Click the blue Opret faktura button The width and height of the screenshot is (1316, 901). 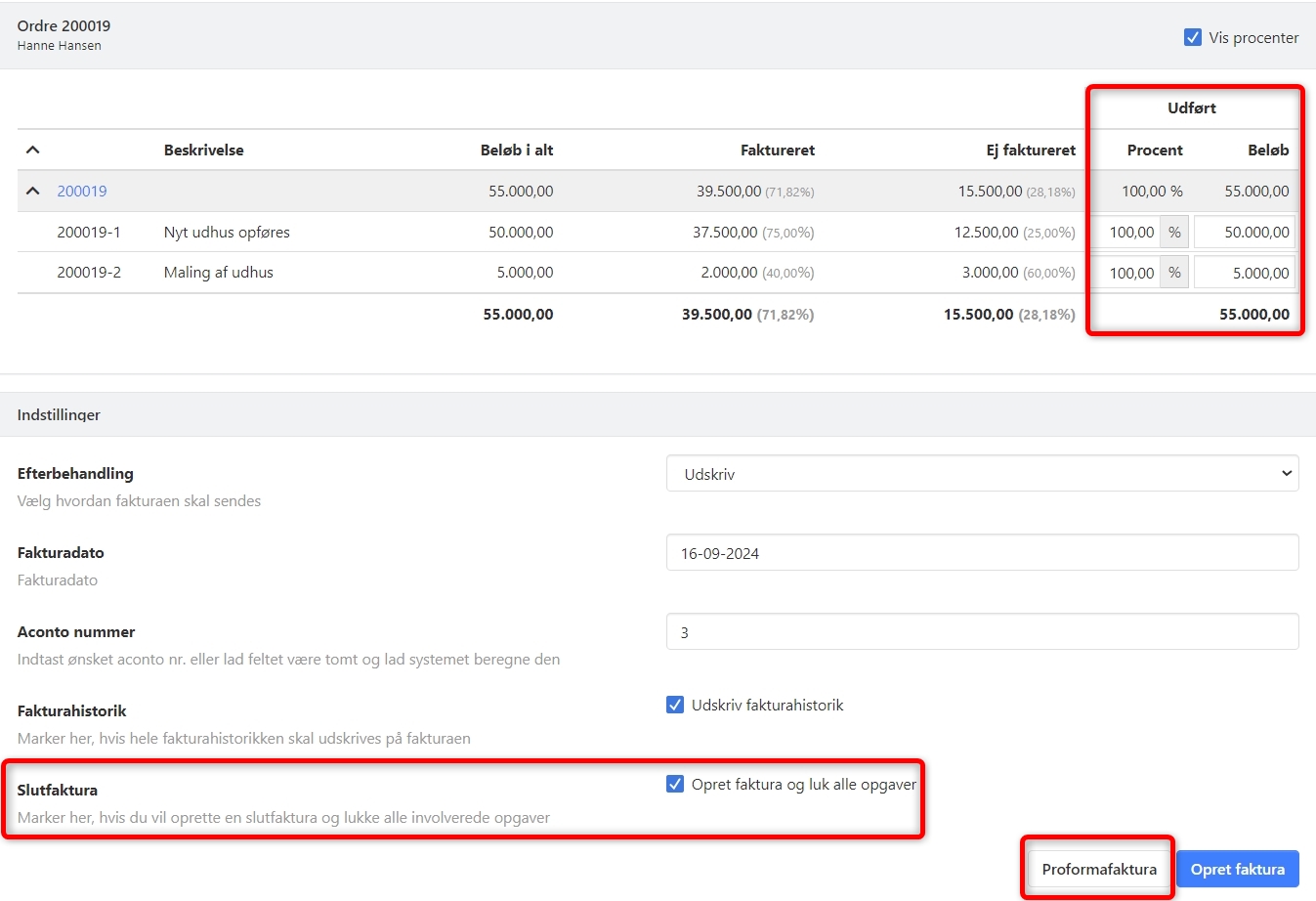tap(1237, 869)
